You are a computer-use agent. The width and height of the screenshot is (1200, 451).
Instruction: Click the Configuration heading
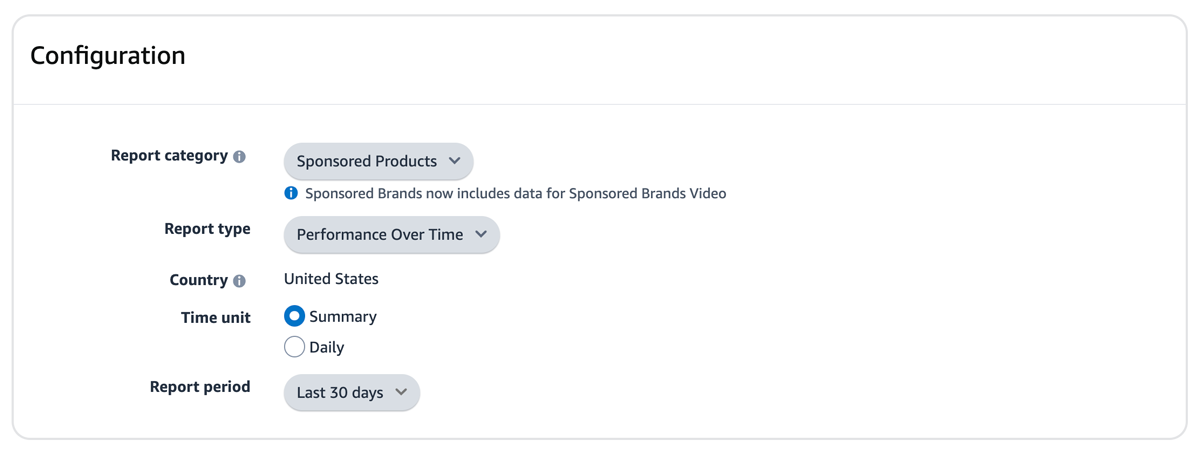[108, 56]
